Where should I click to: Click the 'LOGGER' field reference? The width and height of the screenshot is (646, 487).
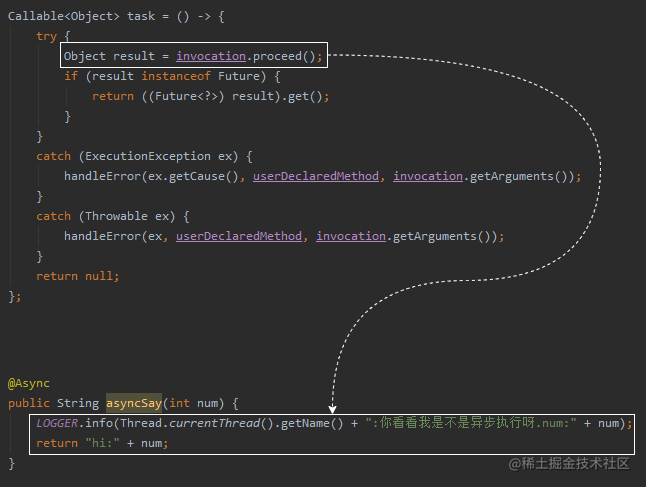click(57, 423)
